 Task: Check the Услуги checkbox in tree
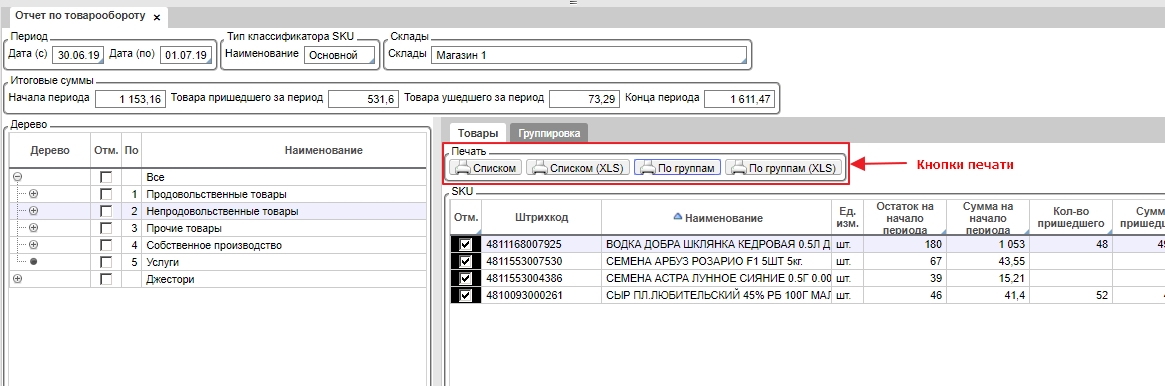point(106,262)
